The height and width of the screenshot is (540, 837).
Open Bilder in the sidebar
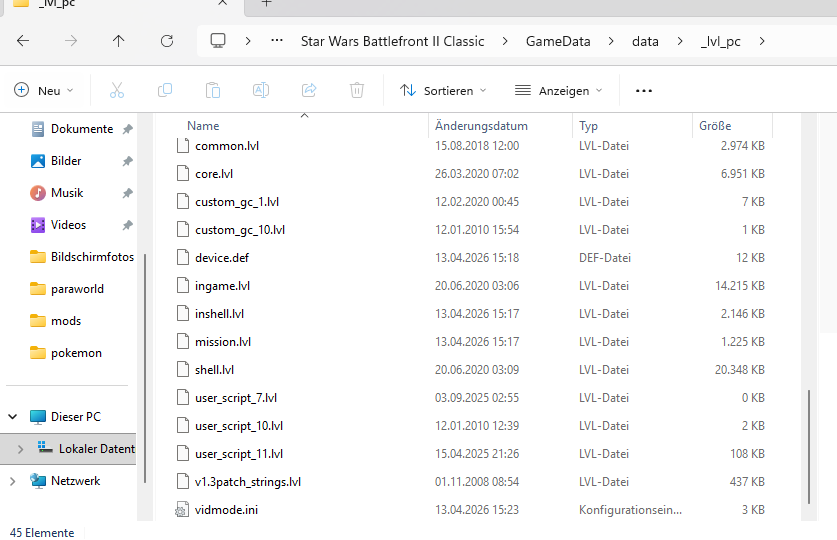pos(65,161)
